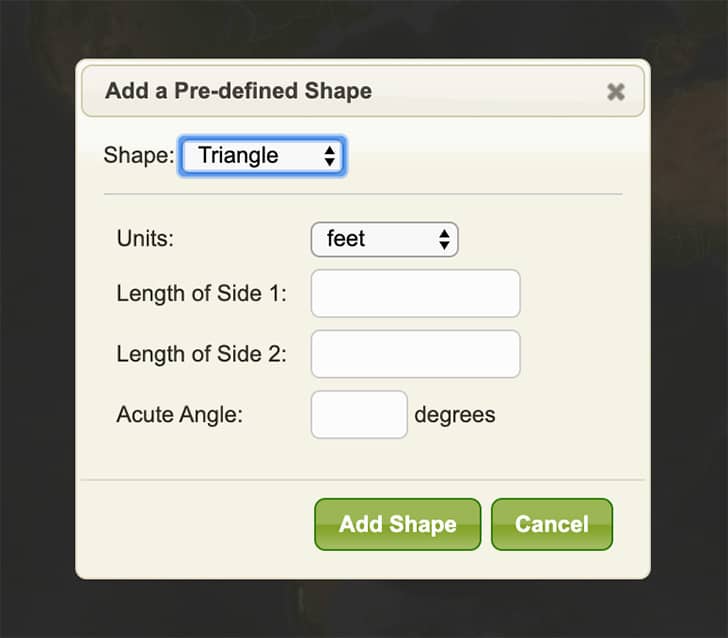Click the 'Acute Angle:' label
Screen dimensions: 728x638
click(x=180, y=415)
